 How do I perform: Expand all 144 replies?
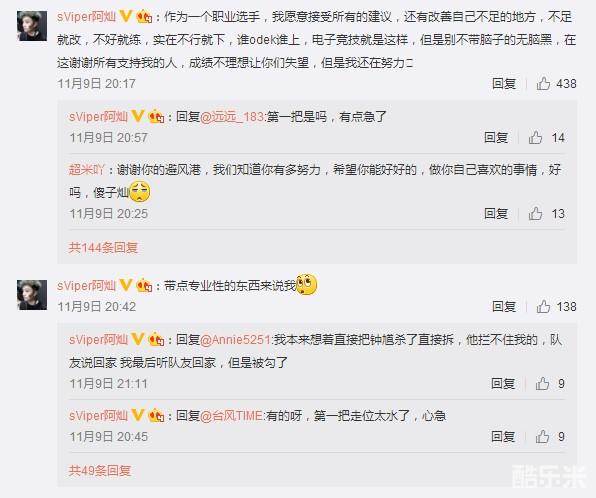(x=103, y=248)
